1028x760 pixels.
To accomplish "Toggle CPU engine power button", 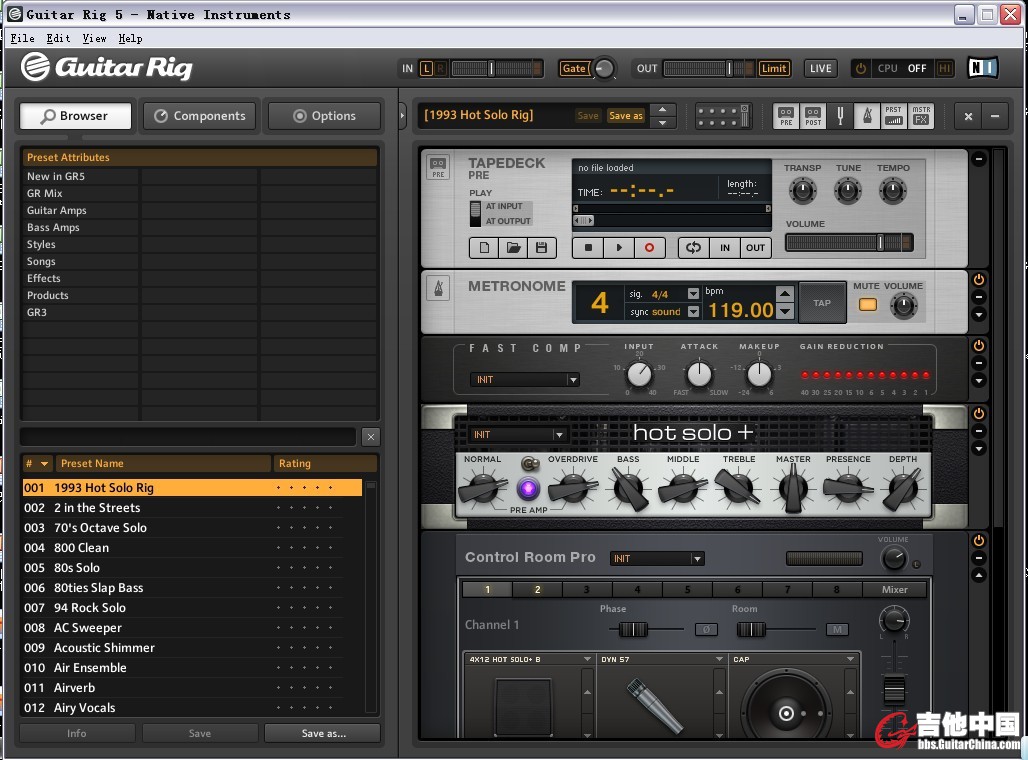I will coord(861,68).
